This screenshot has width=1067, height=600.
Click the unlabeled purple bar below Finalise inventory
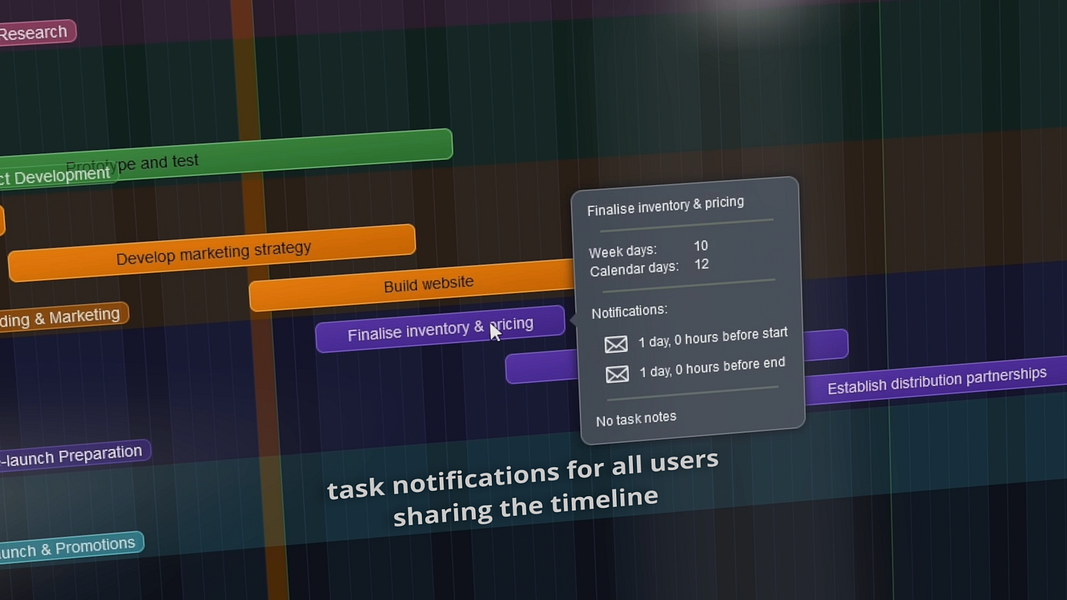pos(541,367)
